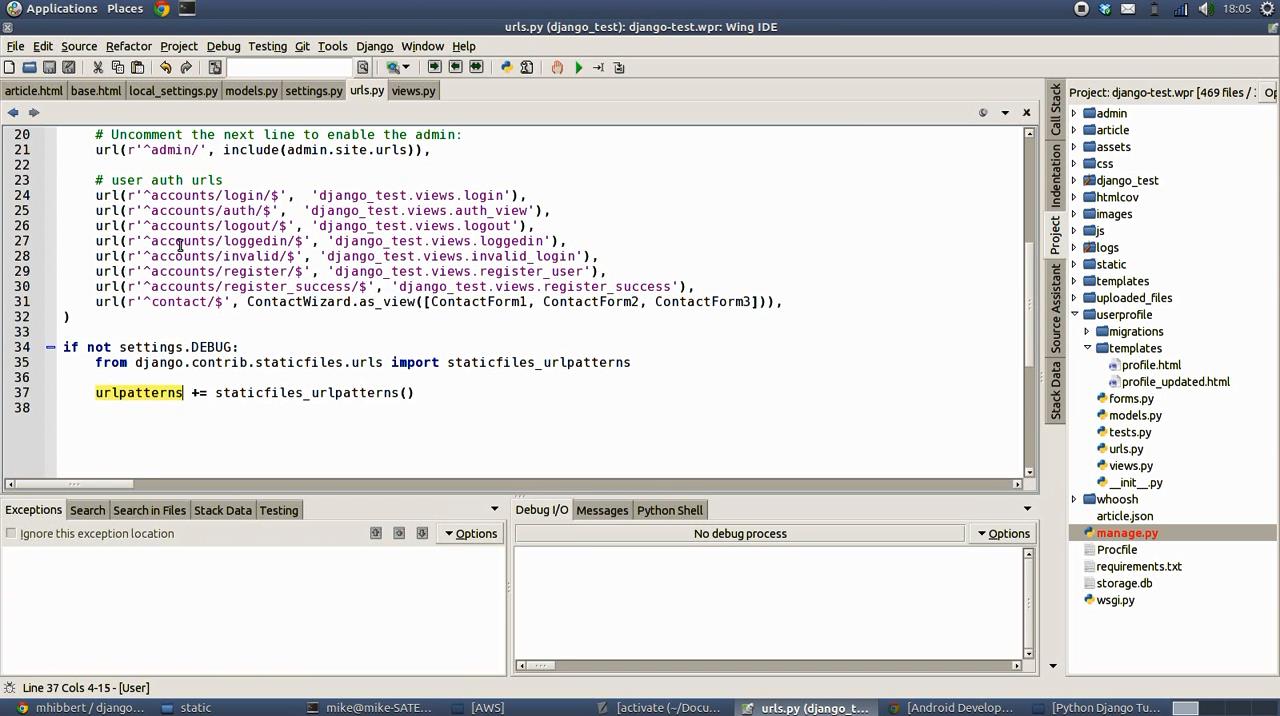Open the Refactor menu
Image resolution: width=1280 pixels, height=716 pixels.
[x=129, y=46]
